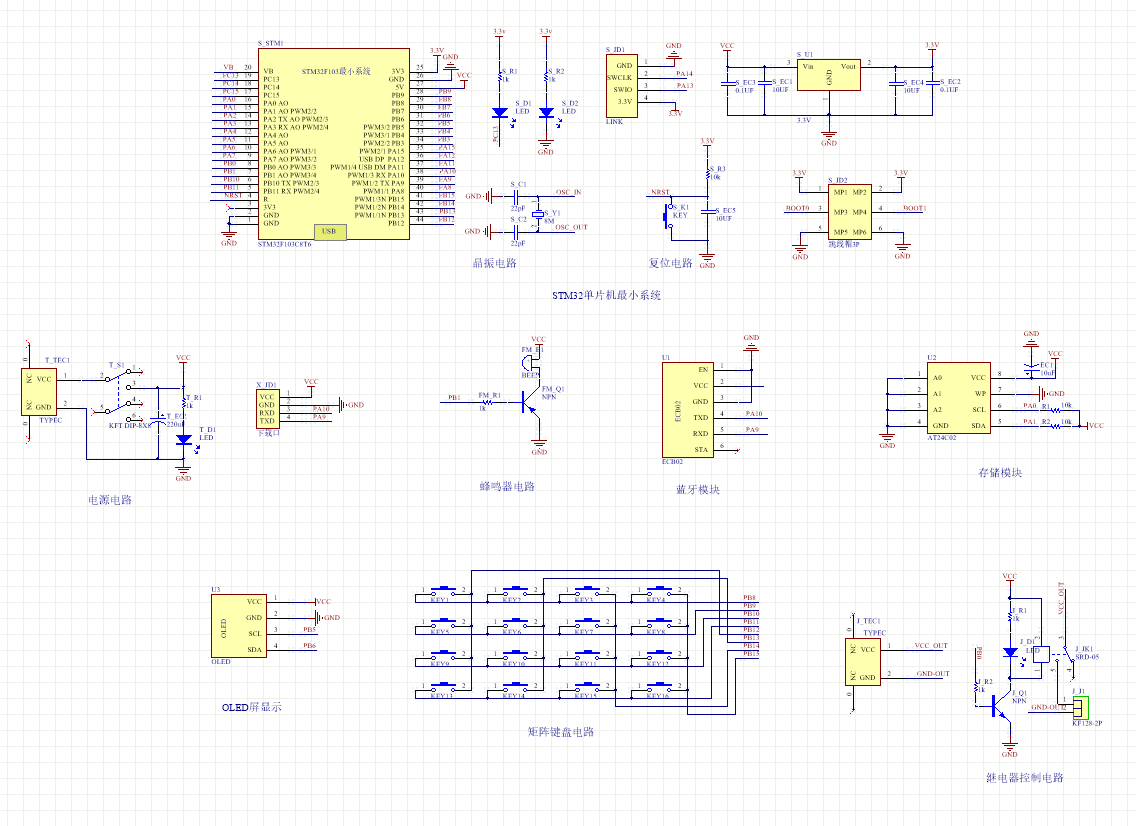
Task: Select capacitor S_EC2 0.1UF
Action: coord(932,85)
